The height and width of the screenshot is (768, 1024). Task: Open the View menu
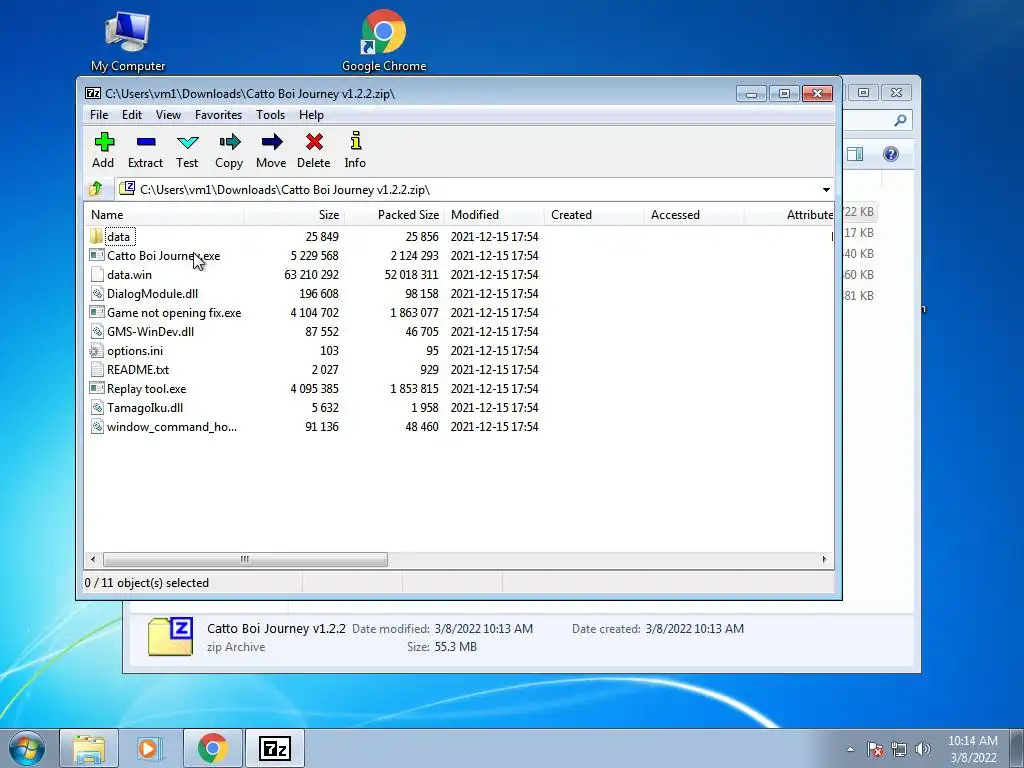168,114
